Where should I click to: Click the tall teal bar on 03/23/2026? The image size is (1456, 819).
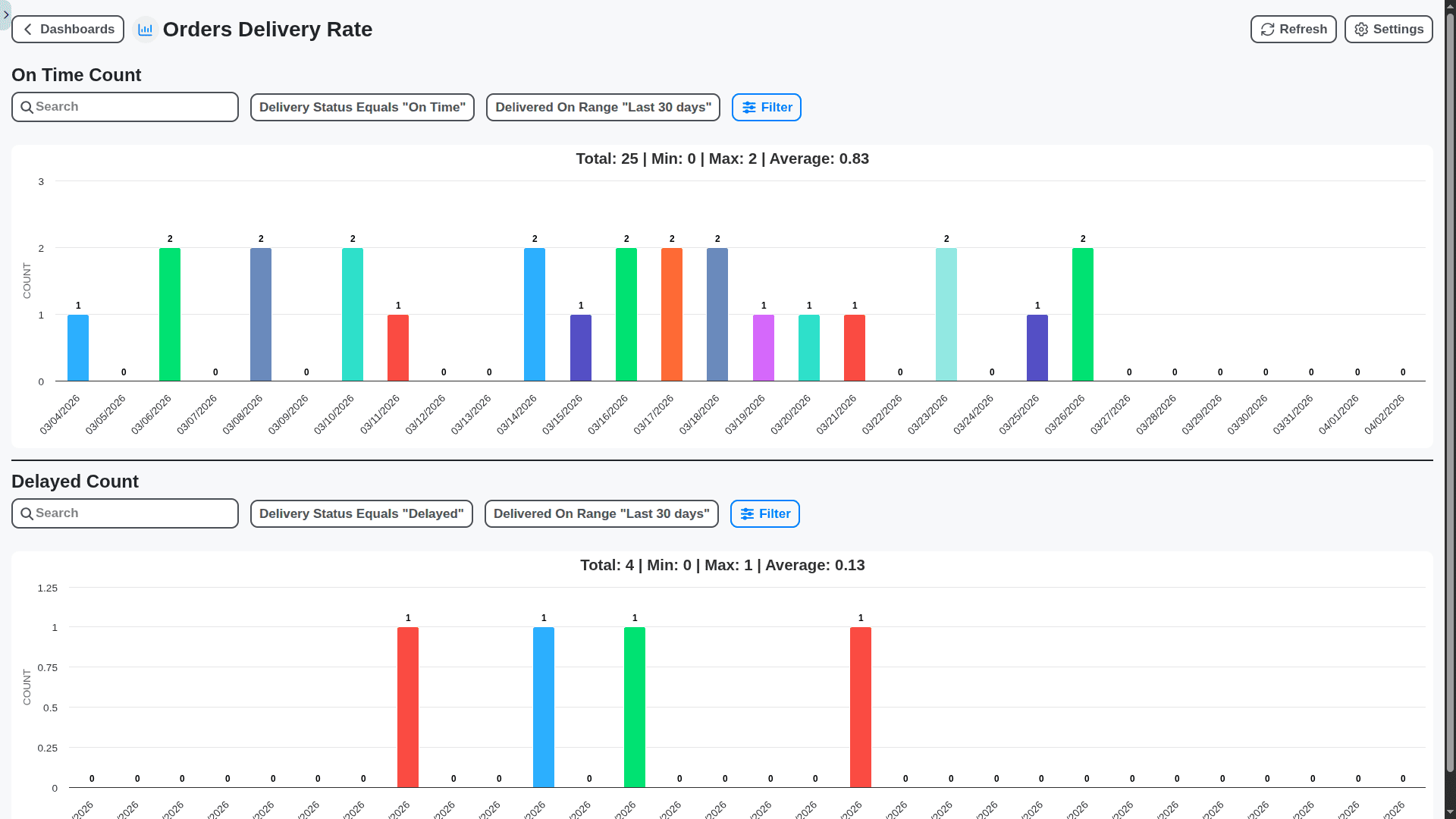point(946,315)
